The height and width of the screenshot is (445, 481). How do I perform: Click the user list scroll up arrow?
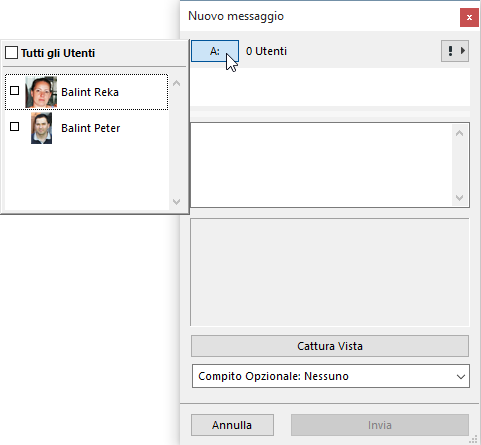pyautogui.click(x=177, y=83)
